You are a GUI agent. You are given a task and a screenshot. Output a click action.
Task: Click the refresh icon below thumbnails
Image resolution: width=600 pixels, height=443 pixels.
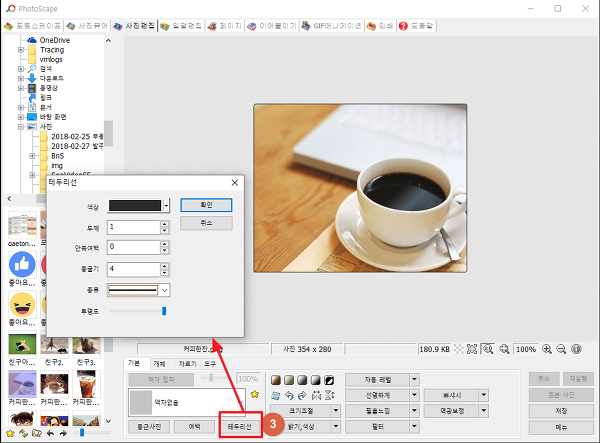[23, 433]
